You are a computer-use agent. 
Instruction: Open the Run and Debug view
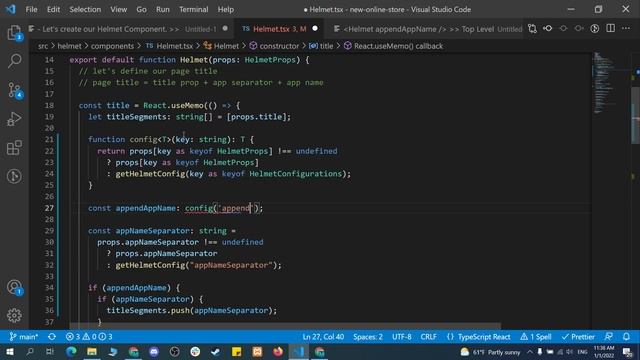coord(14,119)
